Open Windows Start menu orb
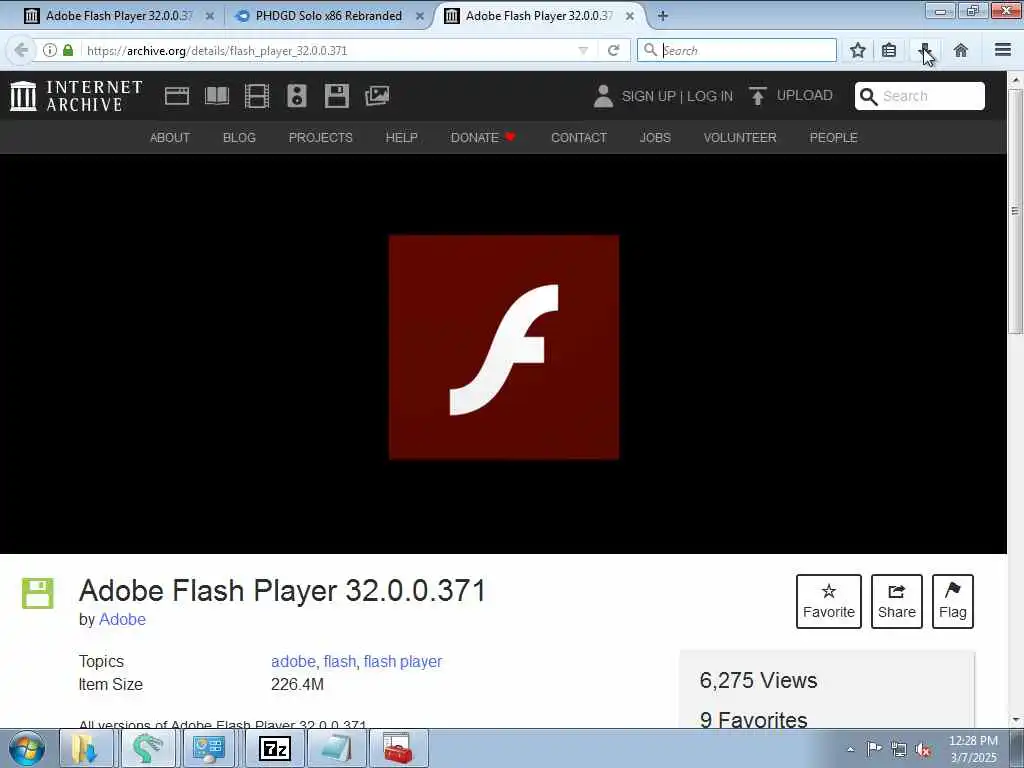Image resolution: width=1024 pixels, height=768 pixels. tap(27, 748)
